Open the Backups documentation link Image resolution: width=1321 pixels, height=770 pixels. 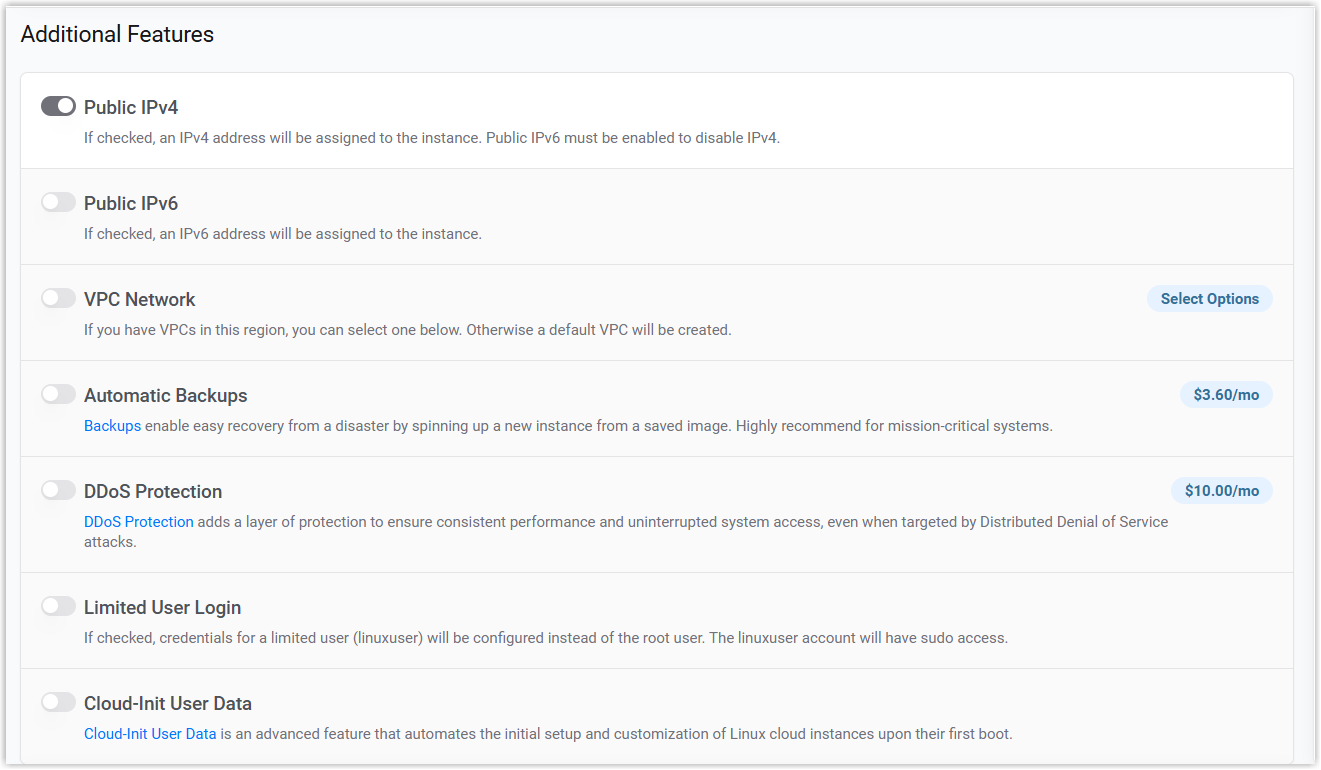112,426
